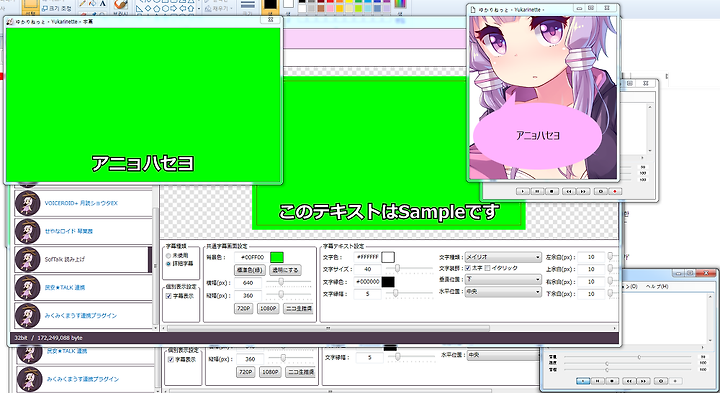The width and height of the screenshot is (720, 393).
Task: Select the Text 'A' tool in Paint
Action: [x=103, y=3]
